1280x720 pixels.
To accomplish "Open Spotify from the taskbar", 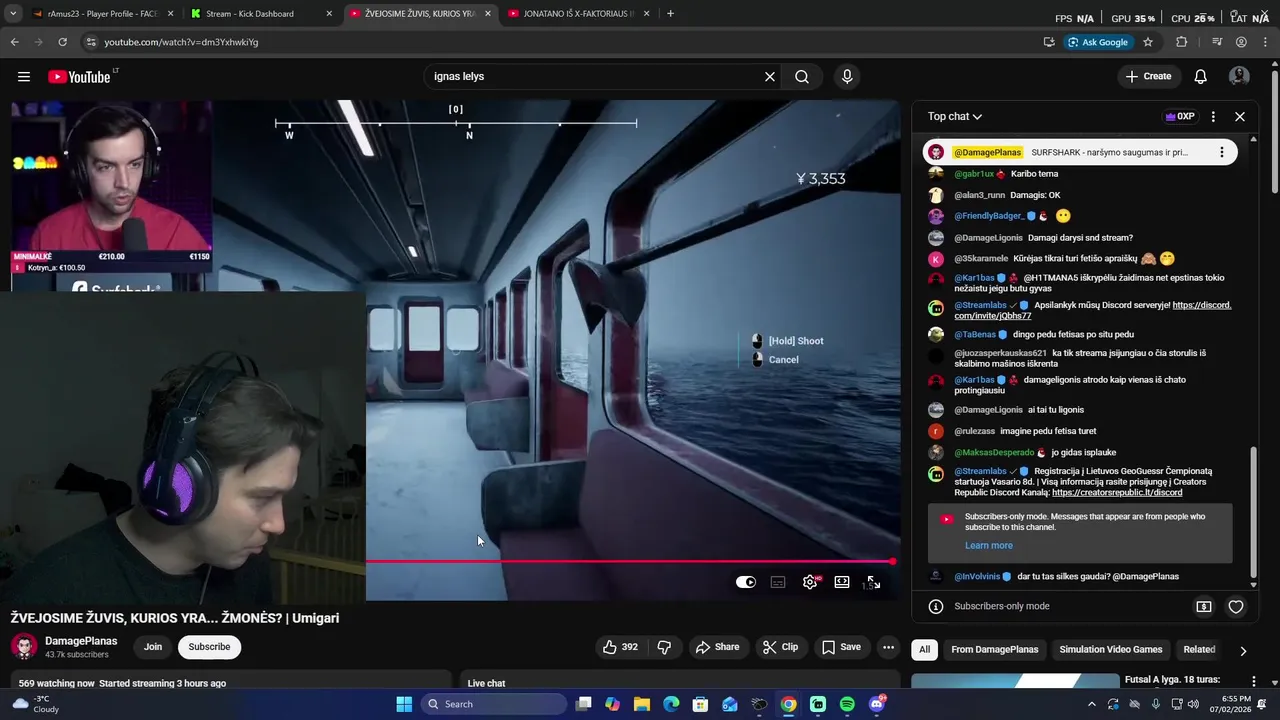I will [847, 704].
